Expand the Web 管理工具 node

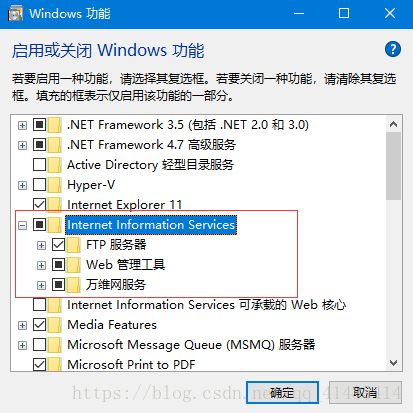coord(41,265)
